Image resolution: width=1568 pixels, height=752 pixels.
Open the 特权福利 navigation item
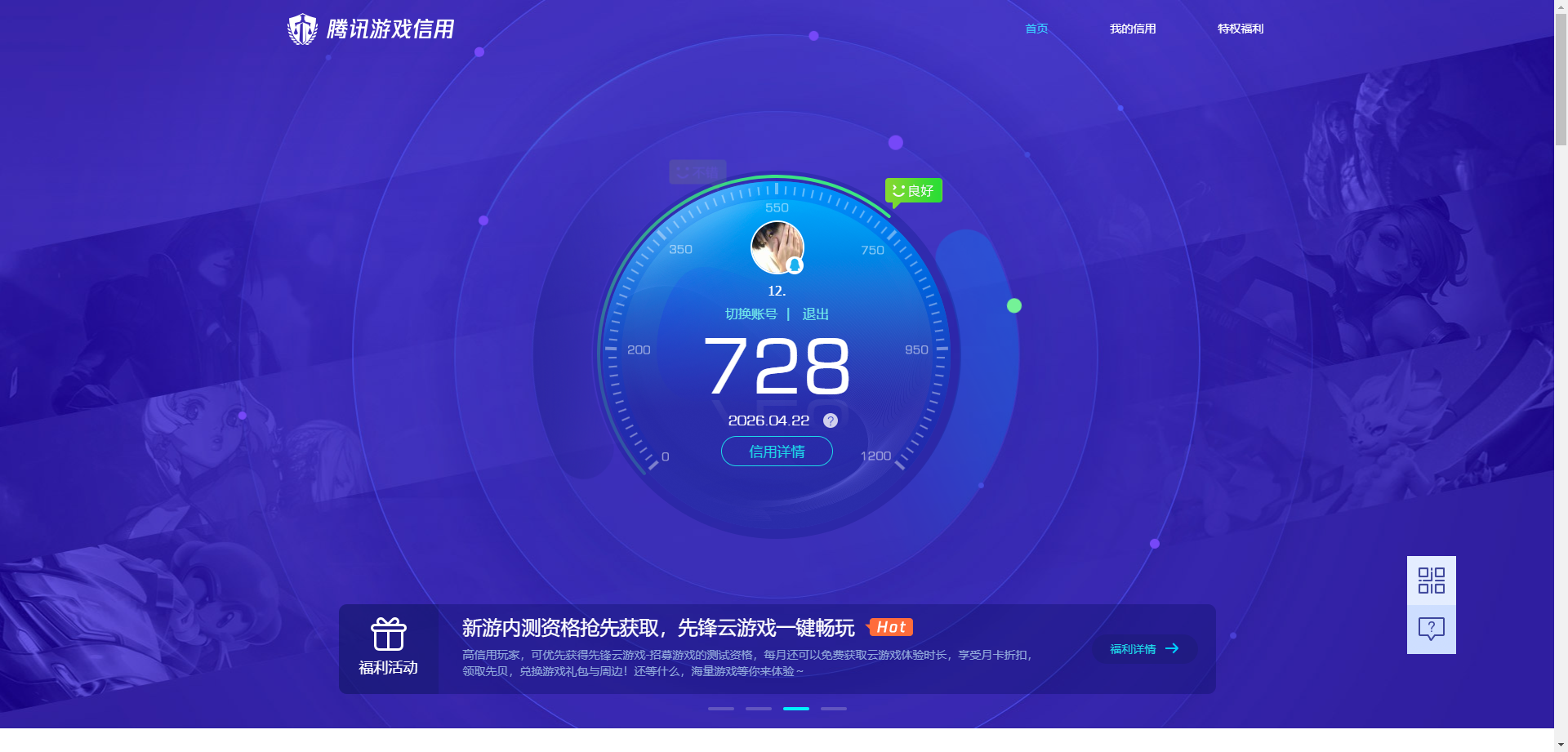[x=1240, y=29]
